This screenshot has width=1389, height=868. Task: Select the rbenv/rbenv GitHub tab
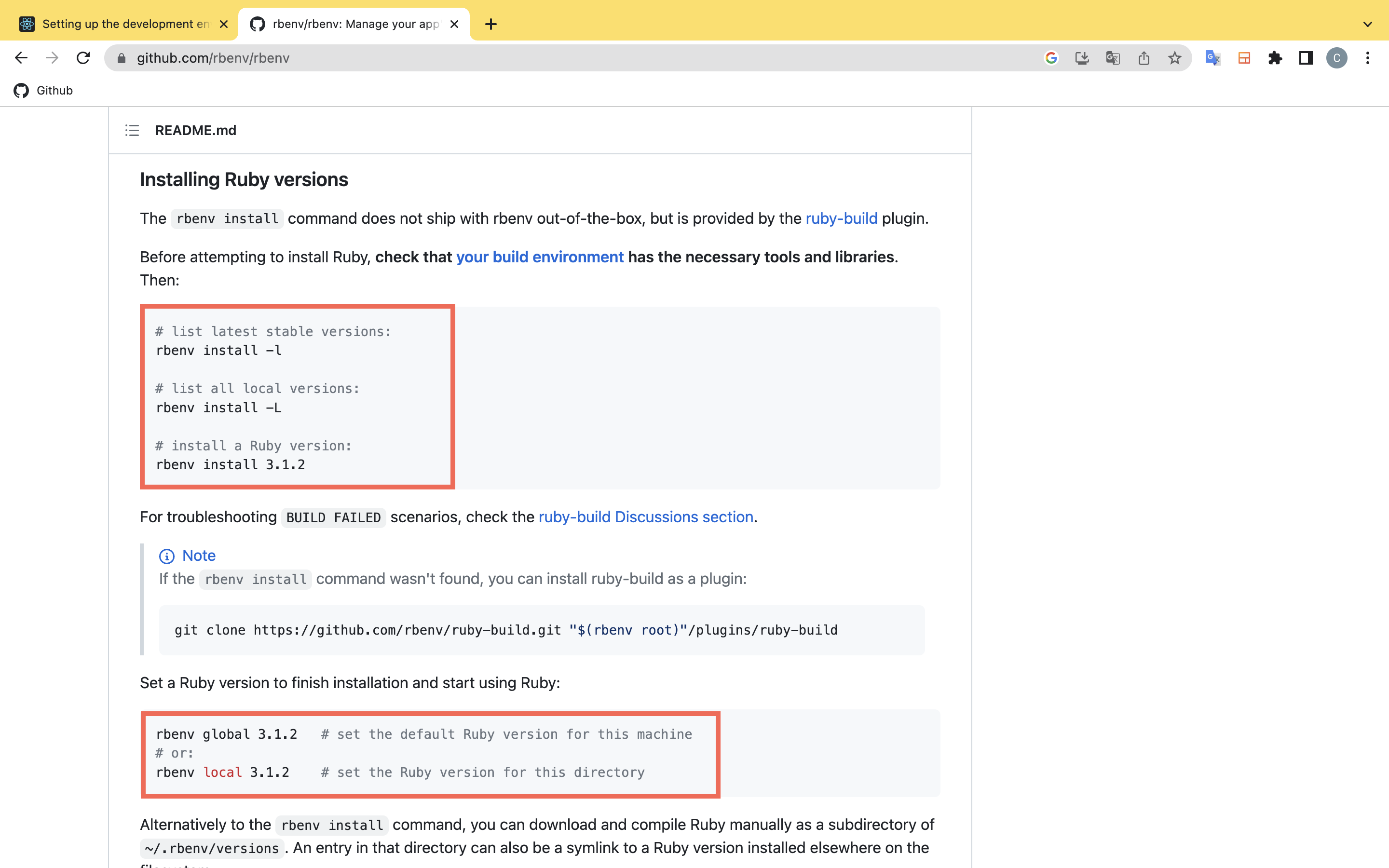354,24
